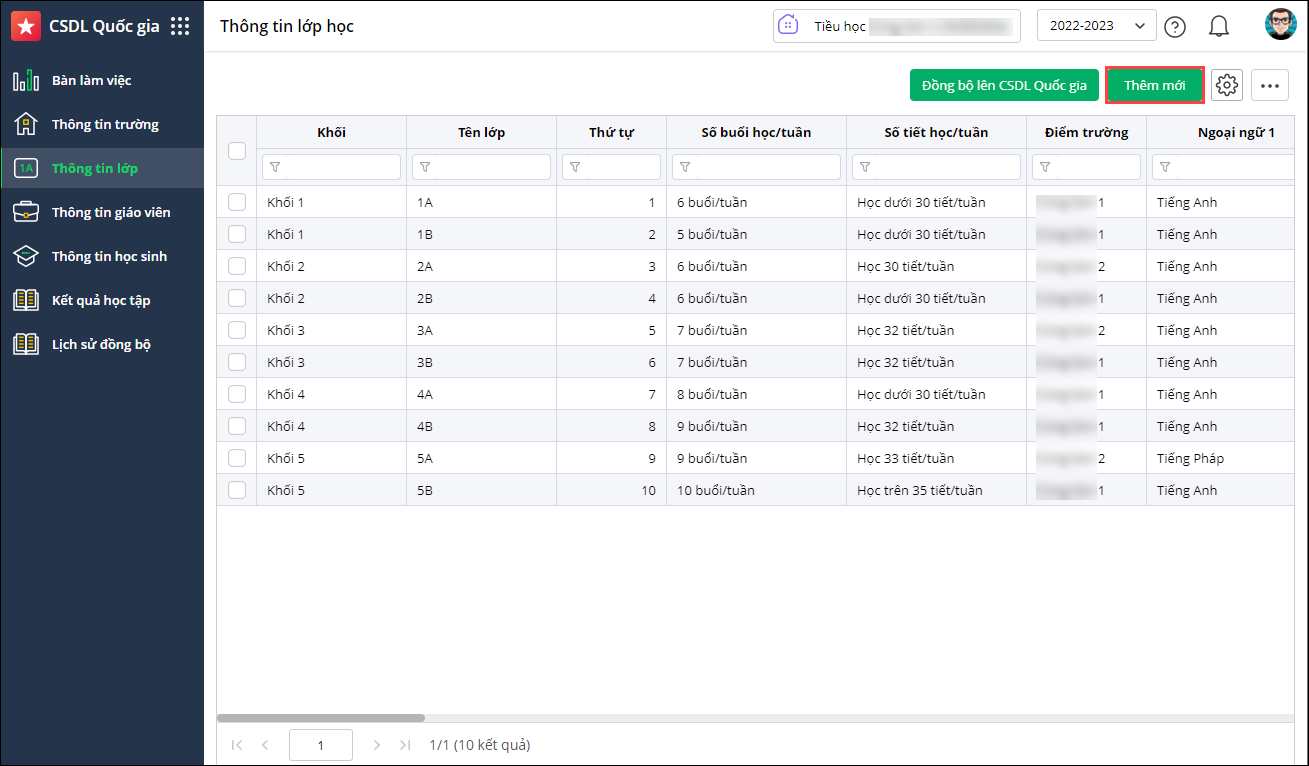This screenshot has height=766, width=1309.
Task: Click the help question mark icon
Action: coord(1176,27)
